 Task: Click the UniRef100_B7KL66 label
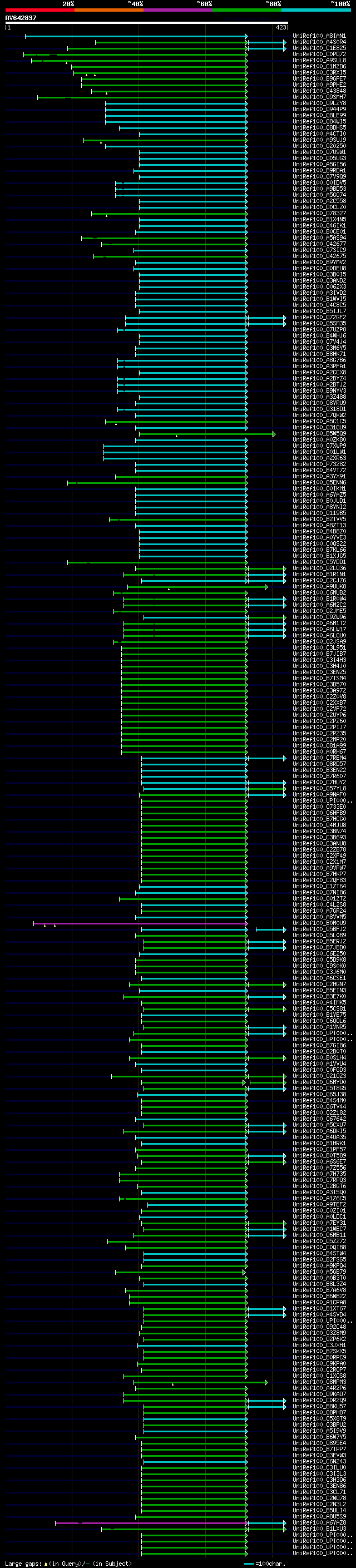tap(319, 550)
